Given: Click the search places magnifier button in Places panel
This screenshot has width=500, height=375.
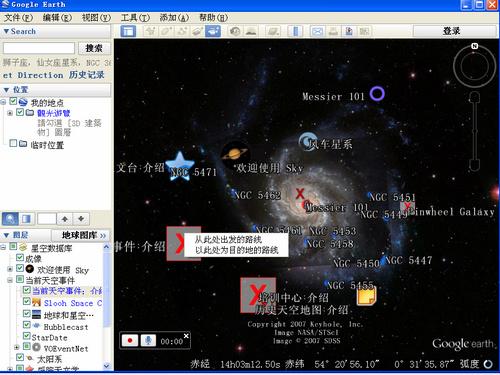Looking at the screenshot, I should coord(10,219).
